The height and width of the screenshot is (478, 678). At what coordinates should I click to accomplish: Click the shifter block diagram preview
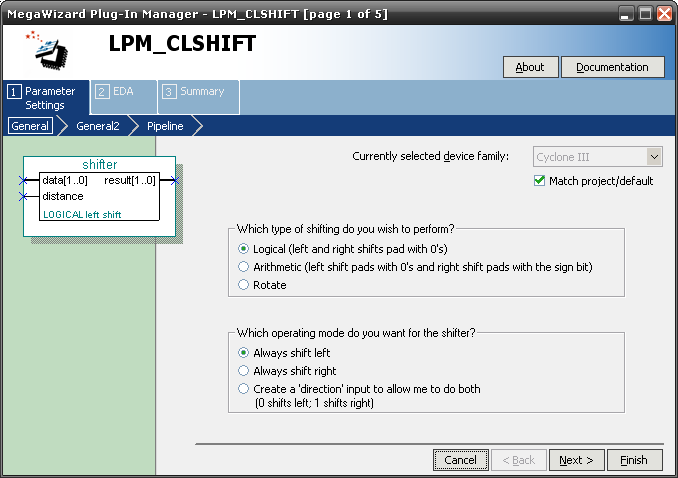[99, 197]
